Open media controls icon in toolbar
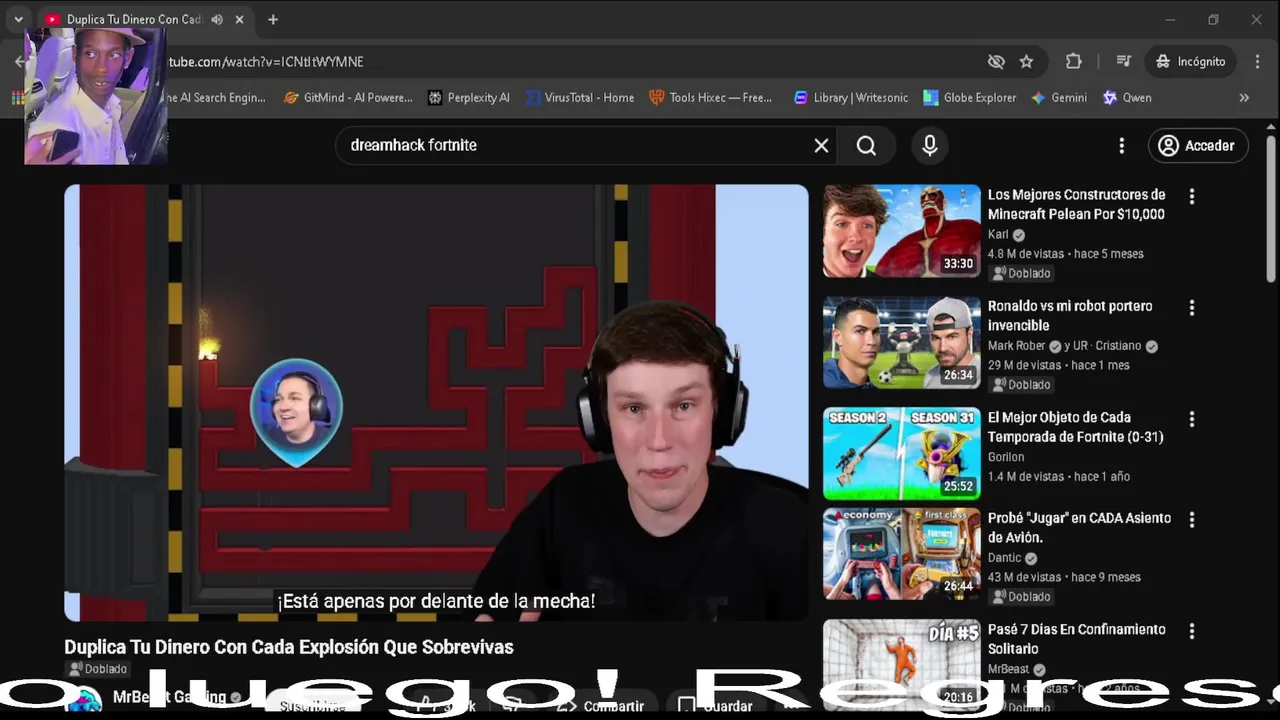The image size is (1280, 720). point(1124,62)
